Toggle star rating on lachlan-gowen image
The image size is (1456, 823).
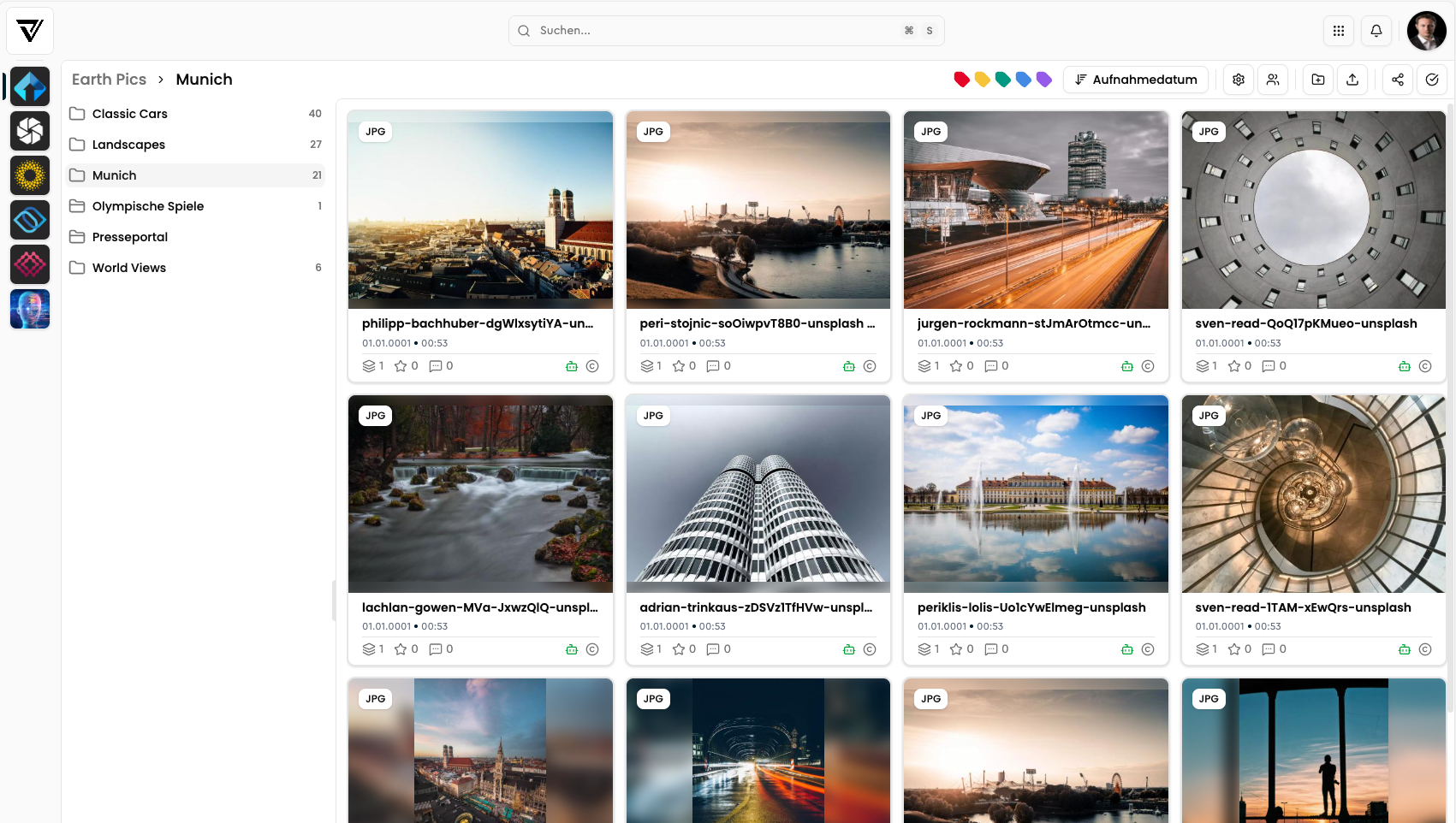click(x=401, y=649)
